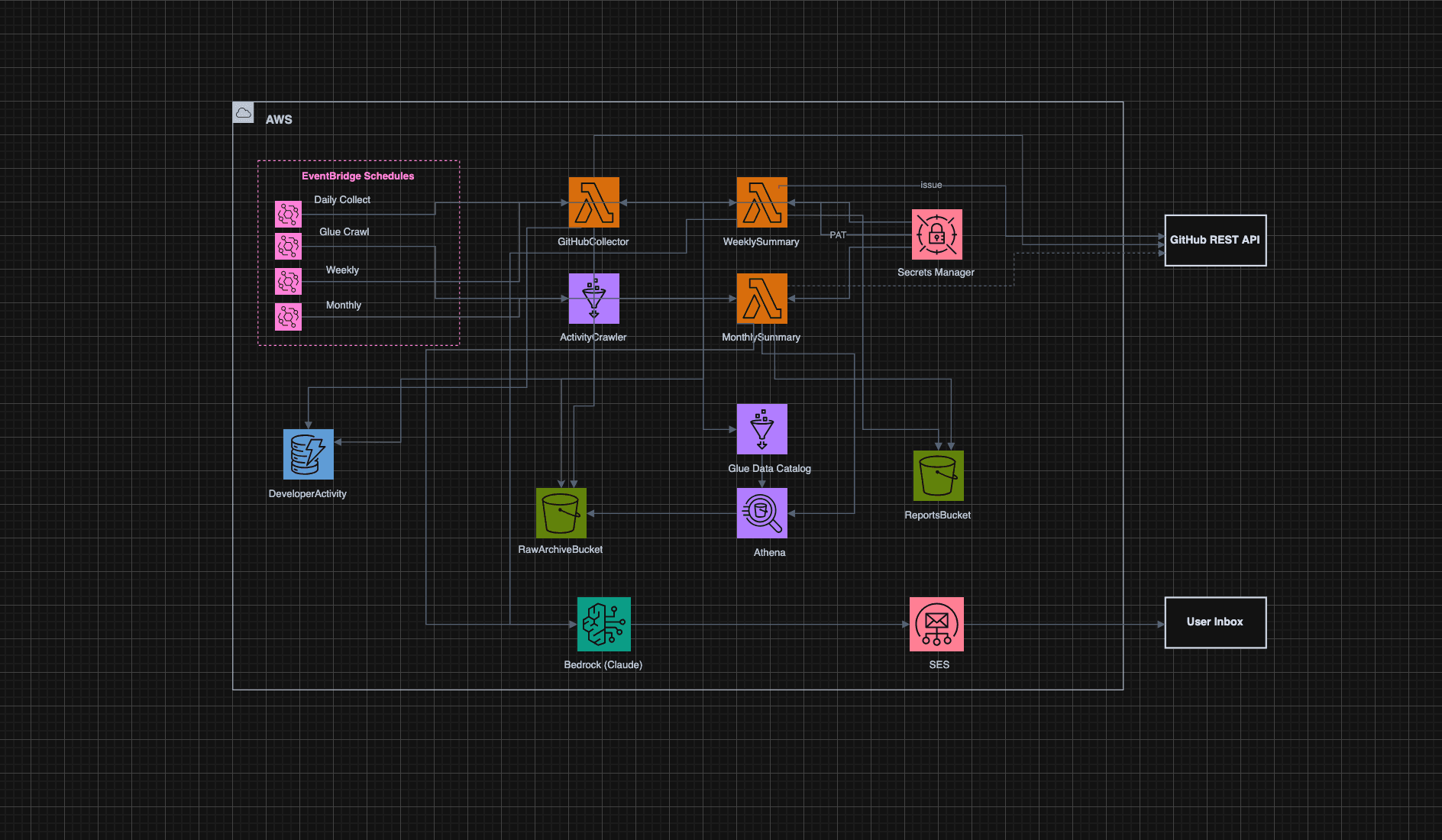1442x840 pixels.
Task: Click the AWS group label
Action: pyautogui.click(x=279, y=120)
